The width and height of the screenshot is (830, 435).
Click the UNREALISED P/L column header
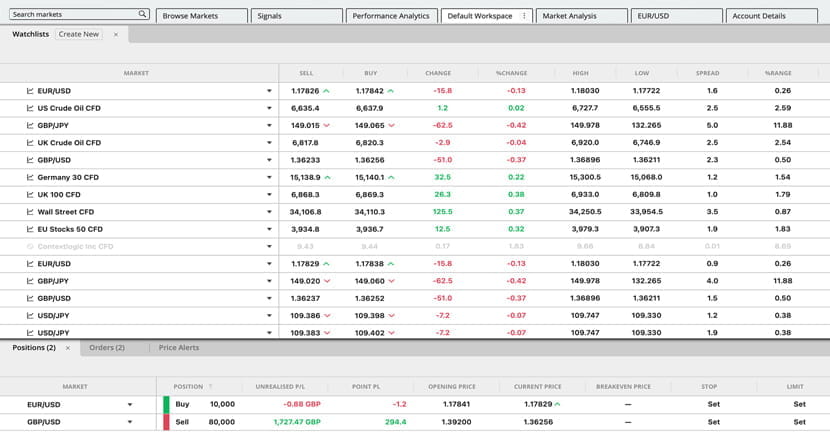pyautogui.click(x=280, y=387)
